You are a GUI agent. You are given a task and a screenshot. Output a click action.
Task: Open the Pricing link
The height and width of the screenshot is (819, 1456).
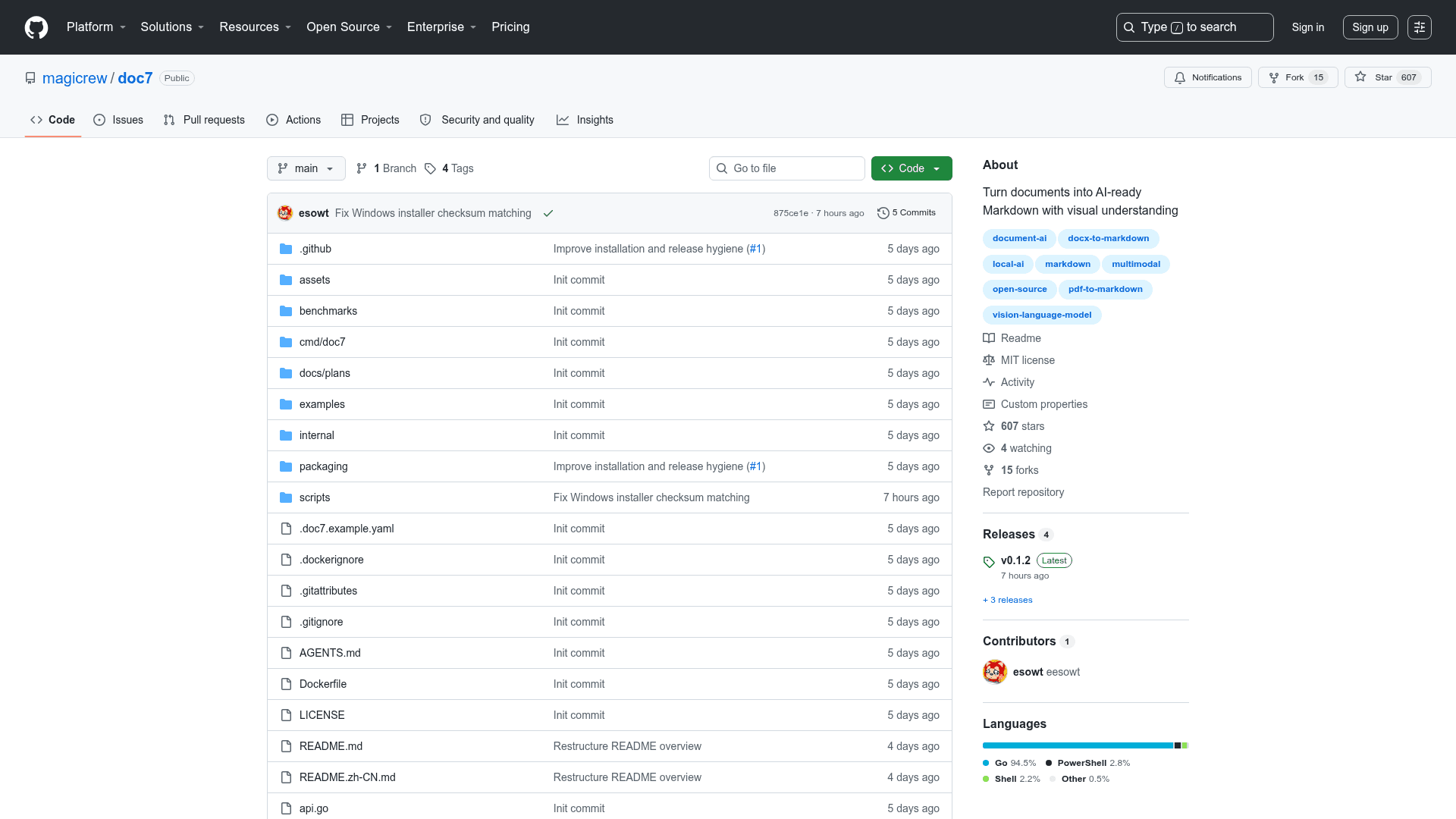[x=510, y=27]
